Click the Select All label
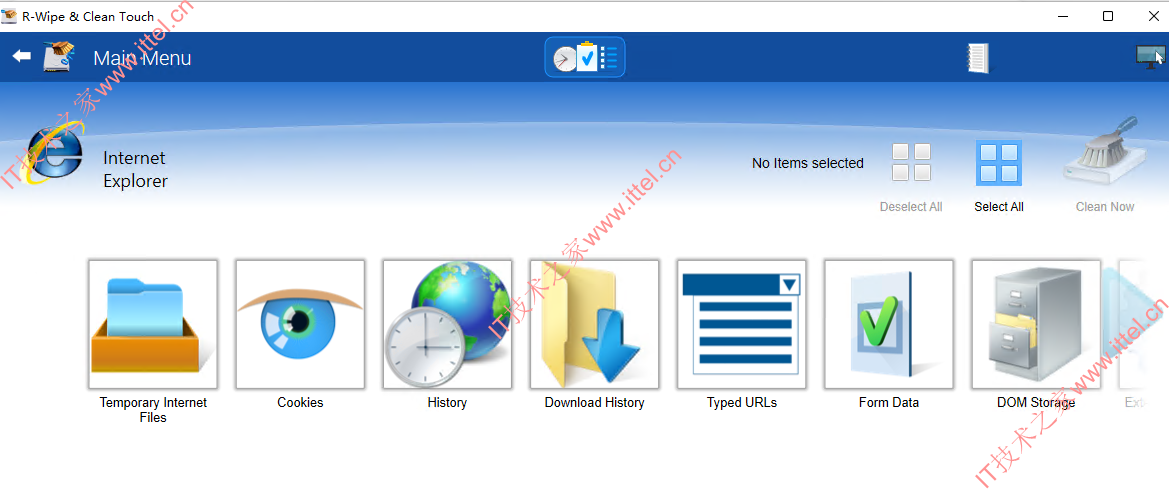The image size is (1169, 489). pyautogui.click(x=999, y=207)
